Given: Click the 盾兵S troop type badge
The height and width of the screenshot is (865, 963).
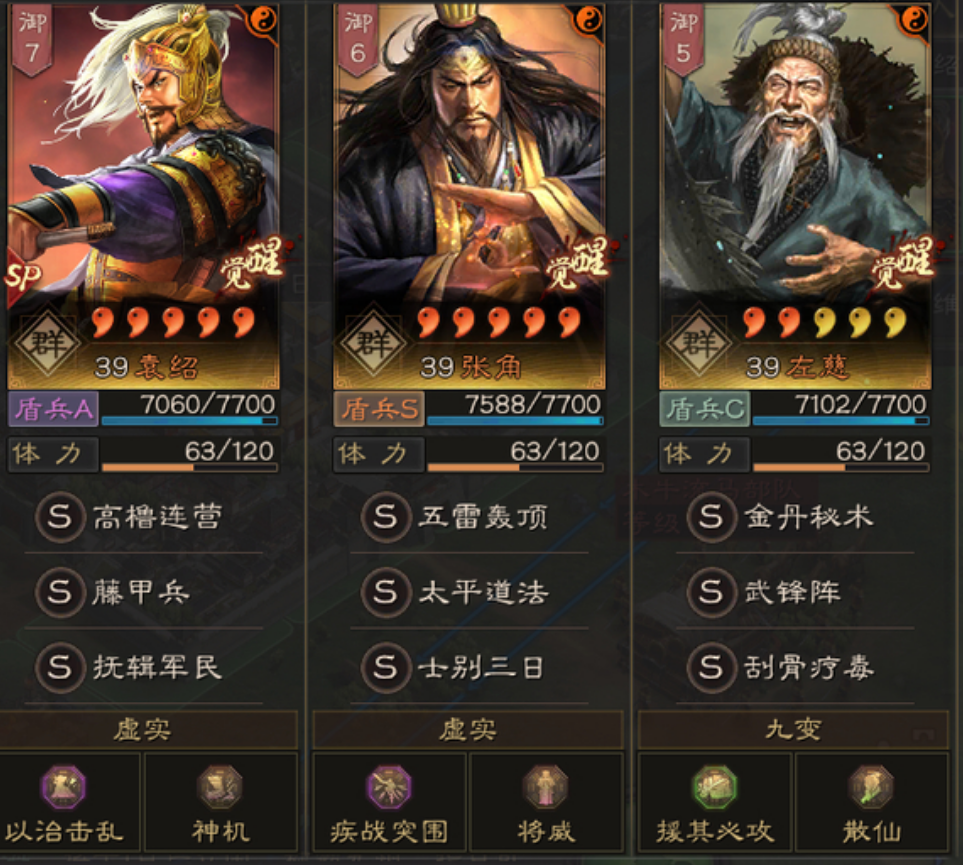Looking at the screenshot, I should click(379, 409).
